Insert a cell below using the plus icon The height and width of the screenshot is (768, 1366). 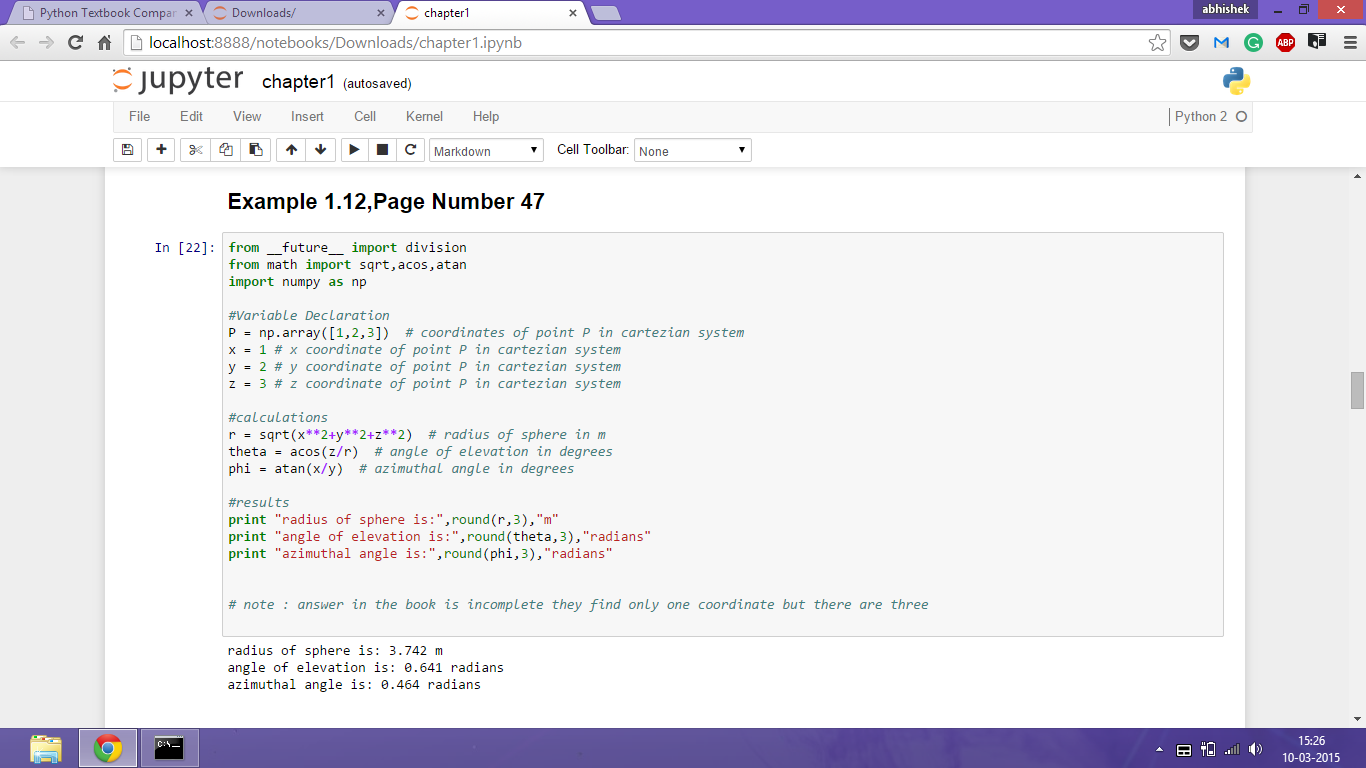[x=161, y=150]
